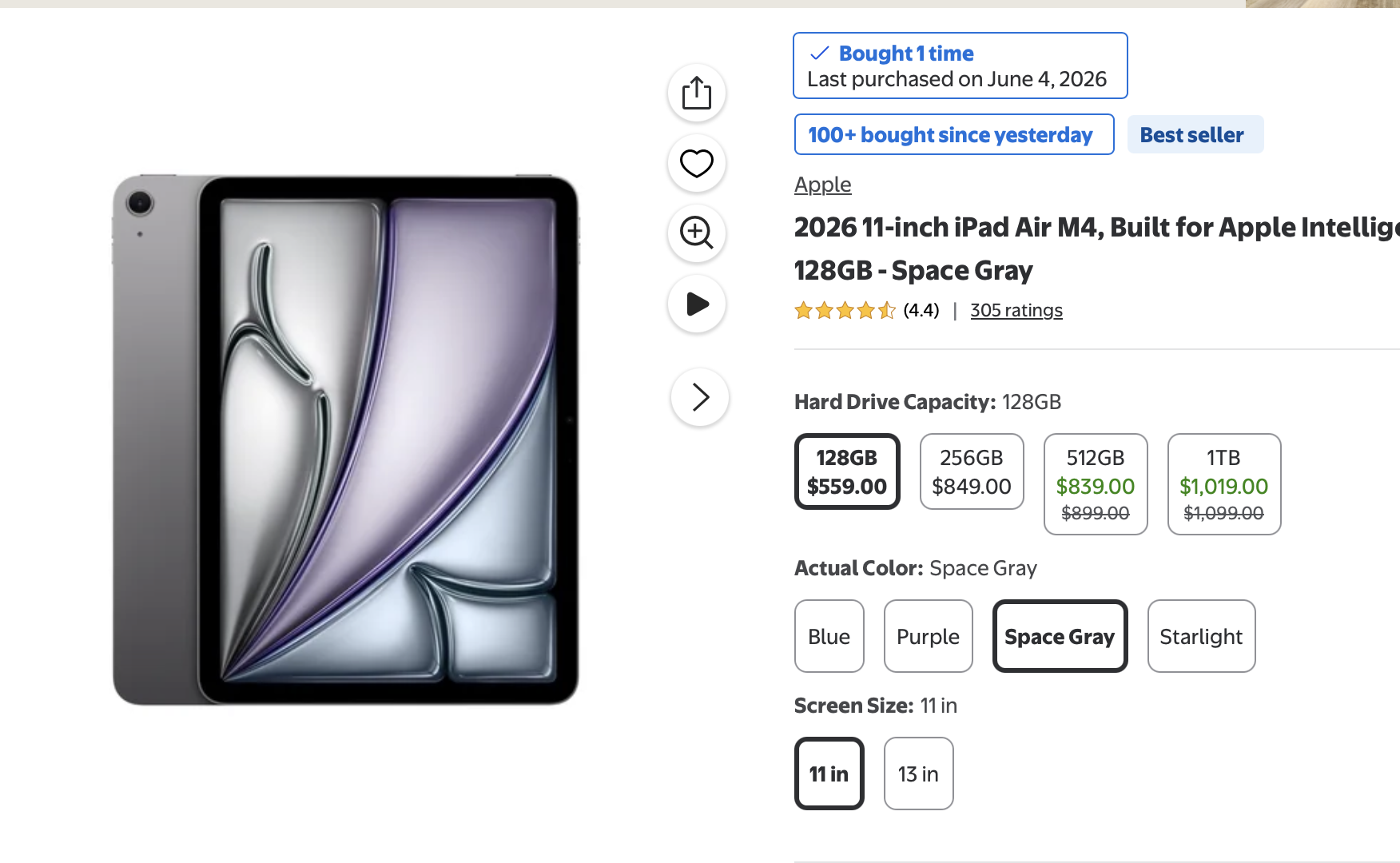The height and width of the screenshot is (863, 1400).
Task: Go to next product image arrow
Action: (700, 397)
